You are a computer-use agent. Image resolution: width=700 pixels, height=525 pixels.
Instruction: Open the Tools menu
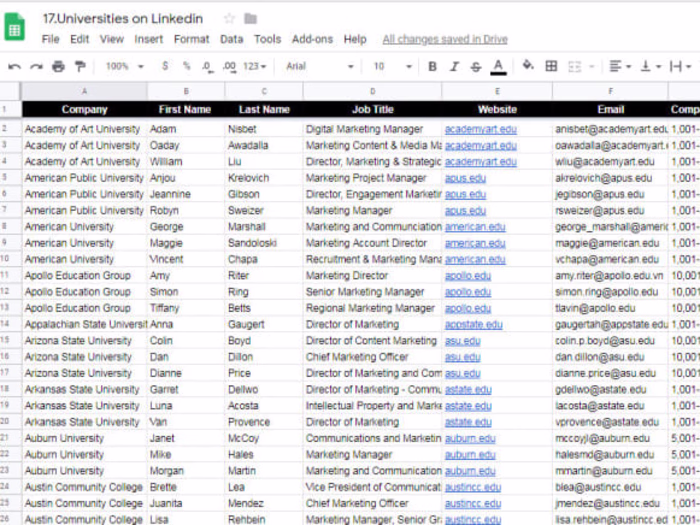click(x=267, y=39)
